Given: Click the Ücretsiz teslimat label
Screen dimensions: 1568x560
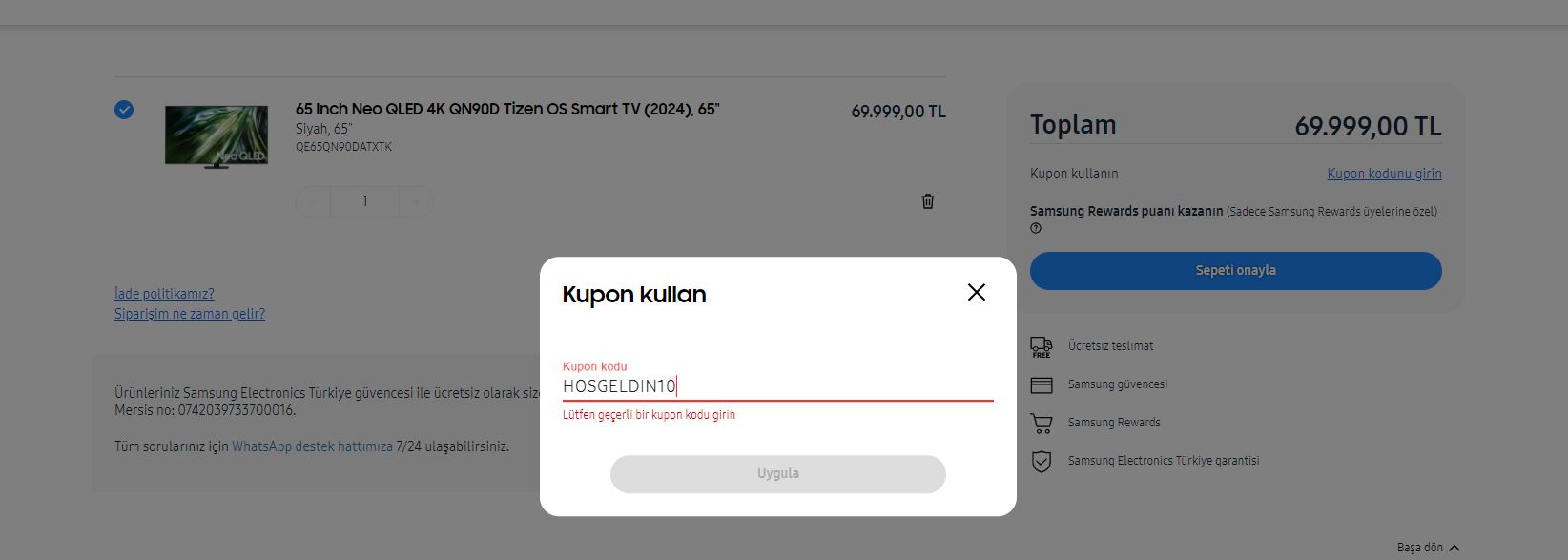Looking at the screenshot, I should pos(1111,346).
